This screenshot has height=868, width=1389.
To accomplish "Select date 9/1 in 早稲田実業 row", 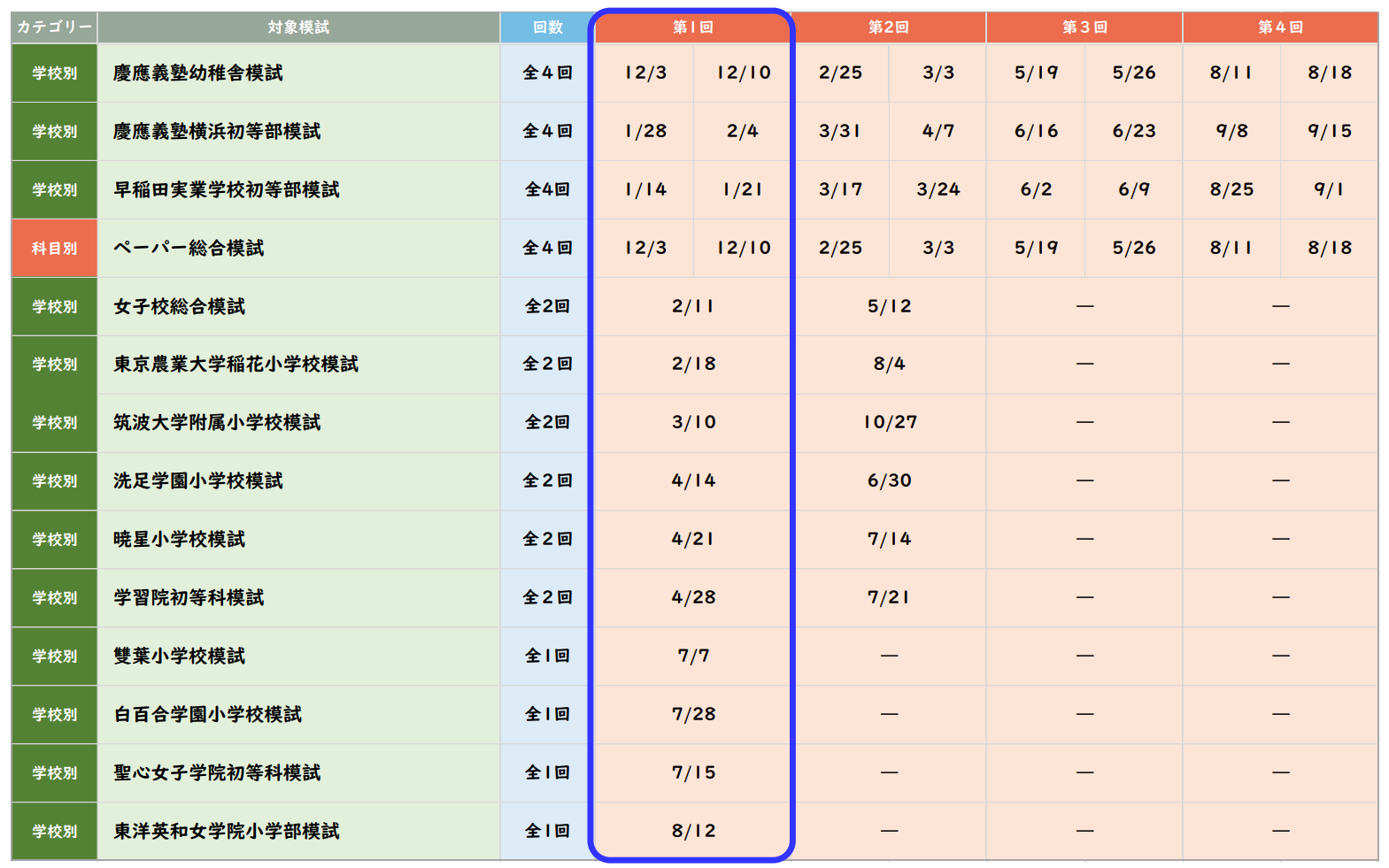I will pyautogui.click(x=1330, y=190).
